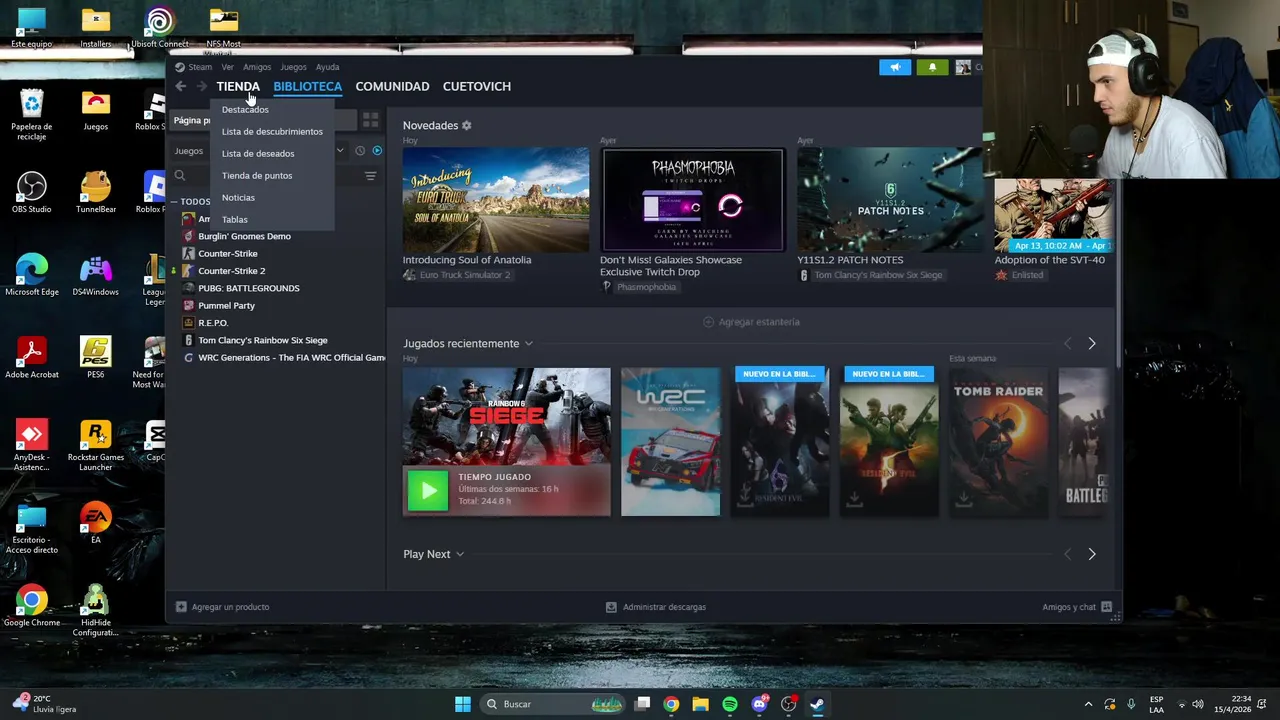This screenshot has height=720, width=1280.
Task: Click the Steam forward navigation arrow
Action: click(x=201, y=87)
